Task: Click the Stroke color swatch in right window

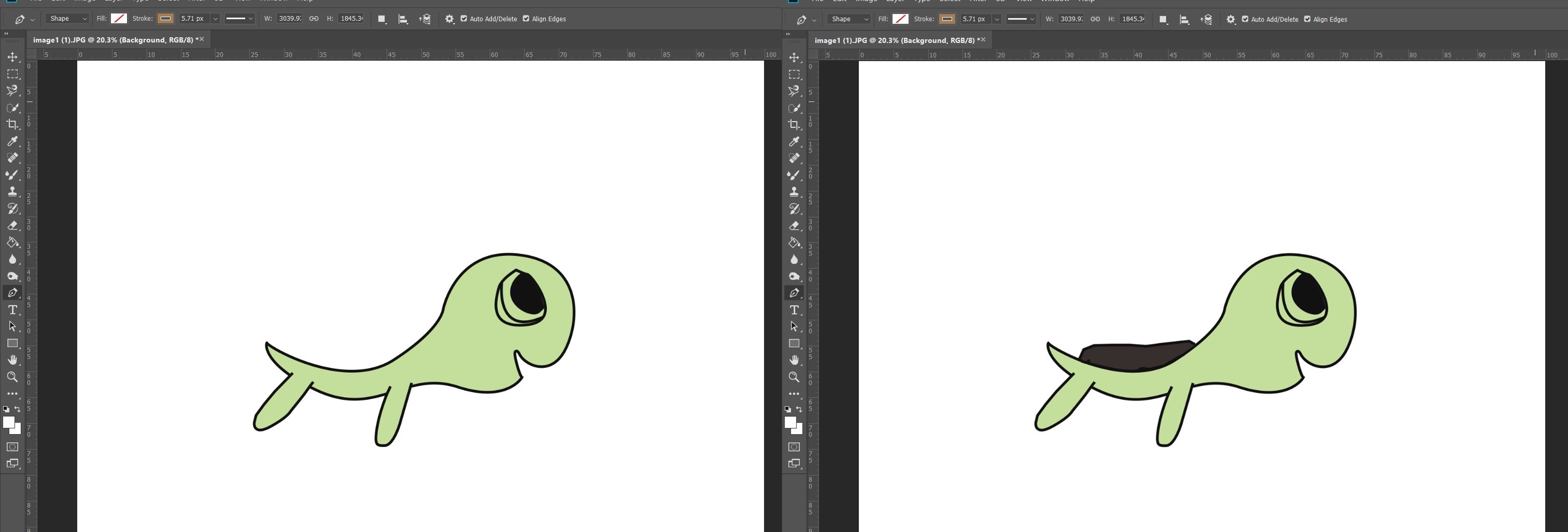Action: point(947,20)
